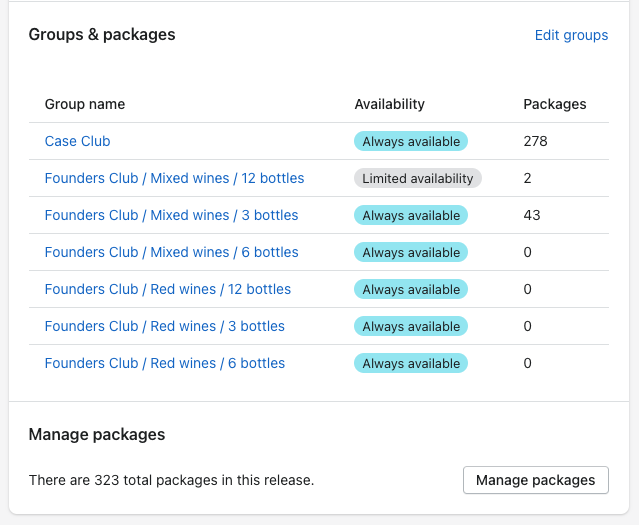This screenshot has height=525, width=639.
Task: Open Founders Club Red wines 12 bottles
Action: pyautogui.click(x=168, y=289)
